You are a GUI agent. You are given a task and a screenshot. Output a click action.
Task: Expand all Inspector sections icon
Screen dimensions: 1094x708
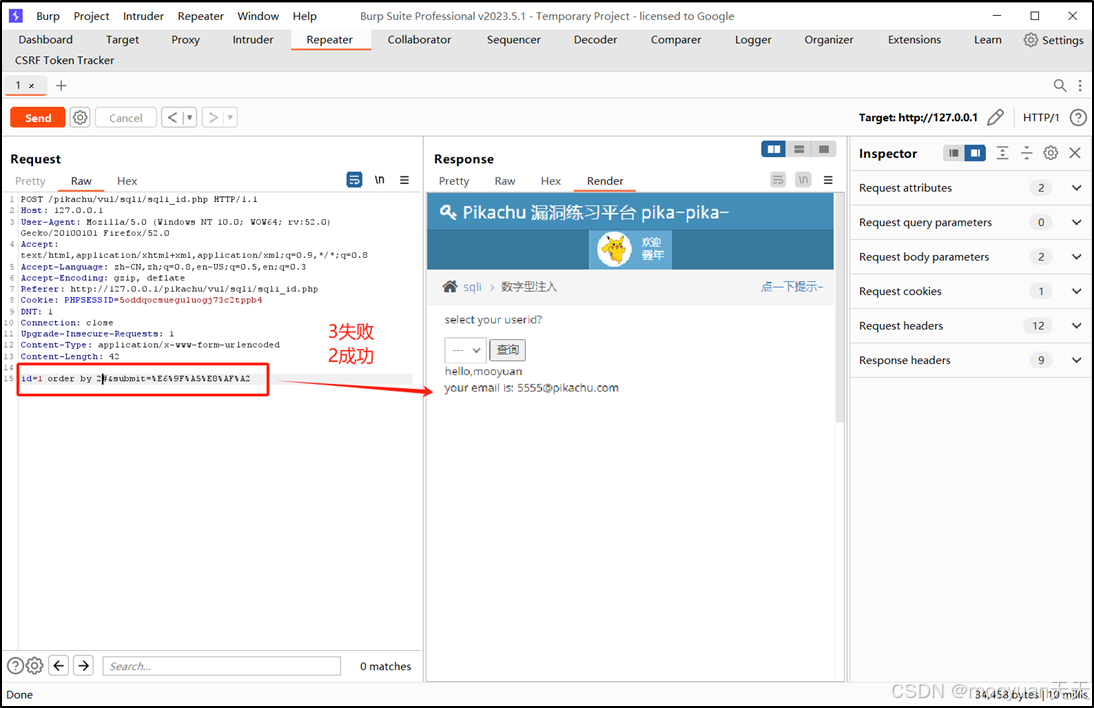pyautogui.click(x=1003, y=153)
